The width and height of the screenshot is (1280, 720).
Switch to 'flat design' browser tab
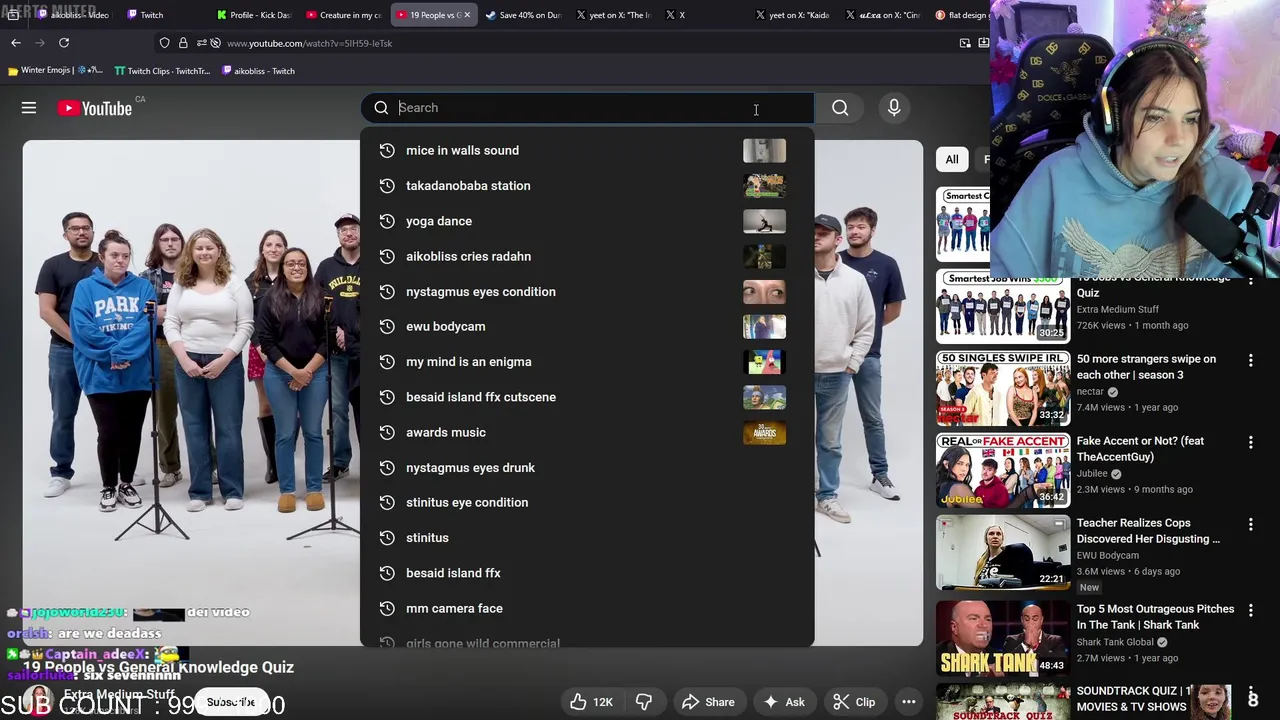tap(962, 15)
